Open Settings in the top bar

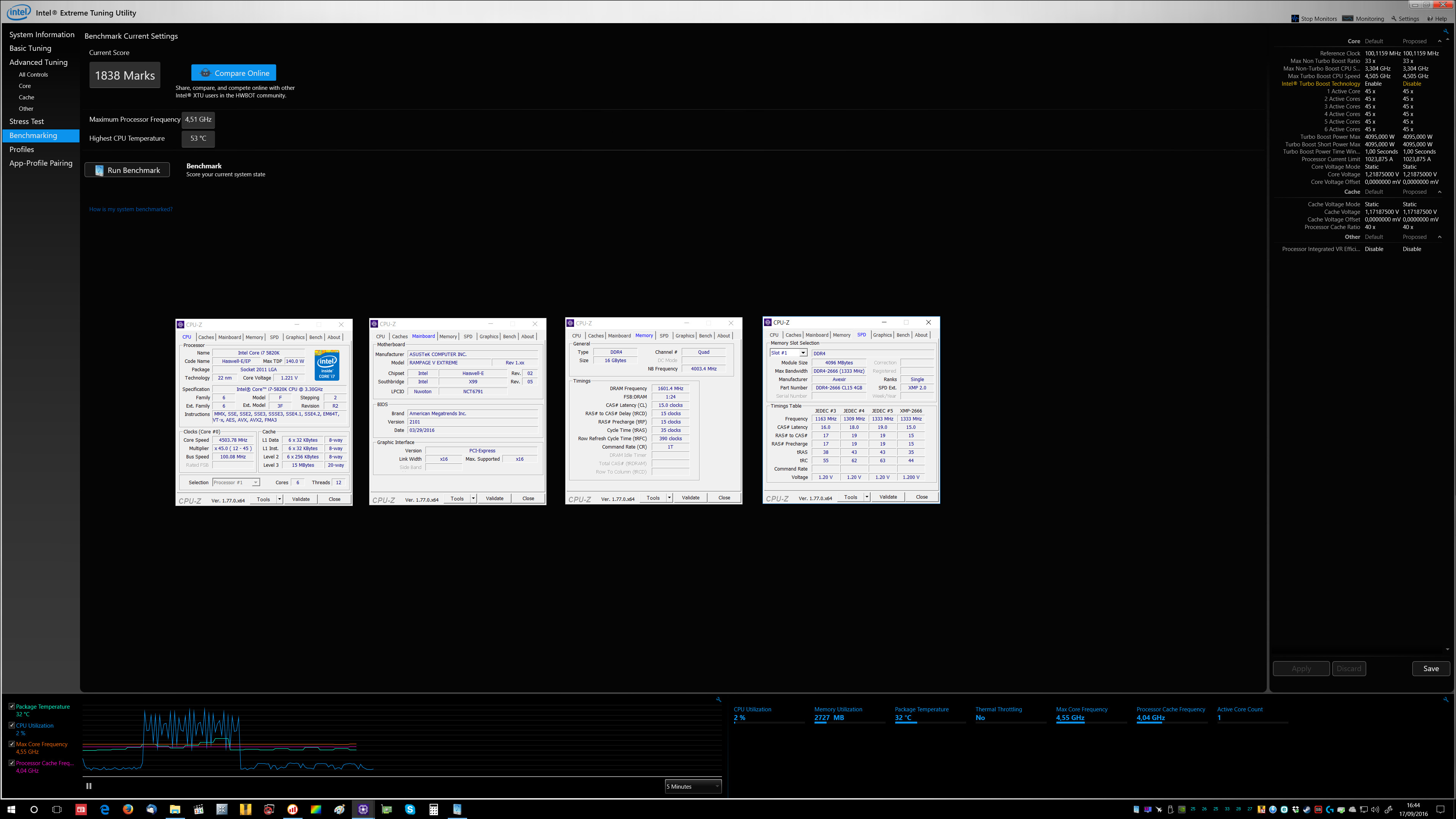tap(1405, 19)
